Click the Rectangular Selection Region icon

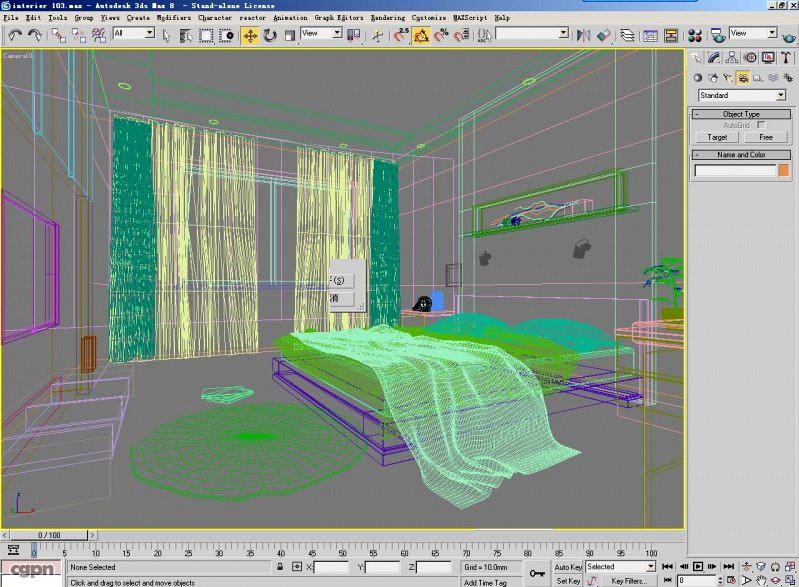click(x=206, y=35)
